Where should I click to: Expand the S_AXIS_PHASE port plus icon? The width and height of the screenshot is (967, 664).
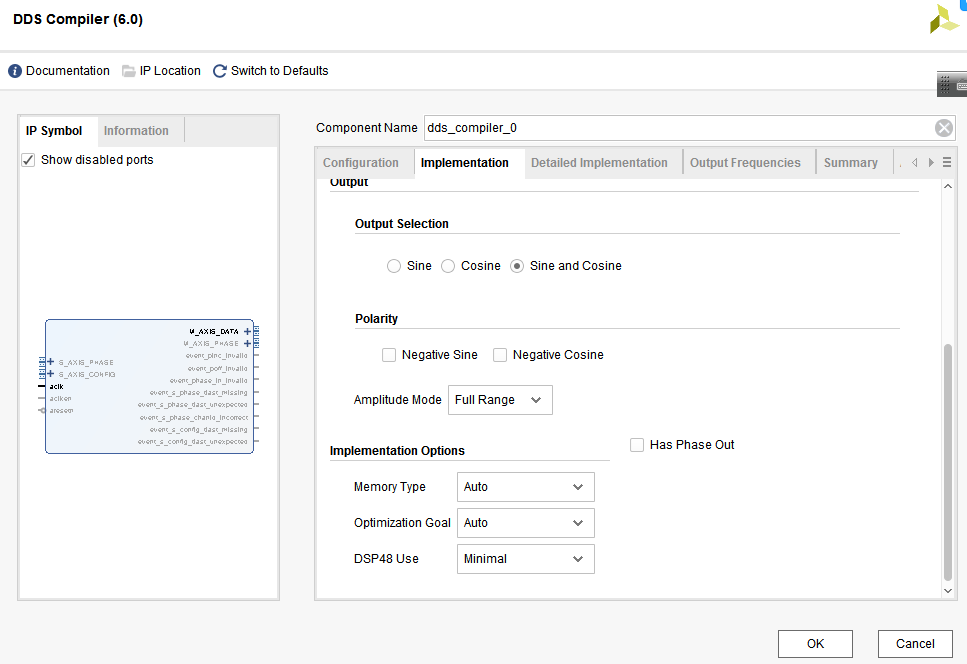point(51,362)
